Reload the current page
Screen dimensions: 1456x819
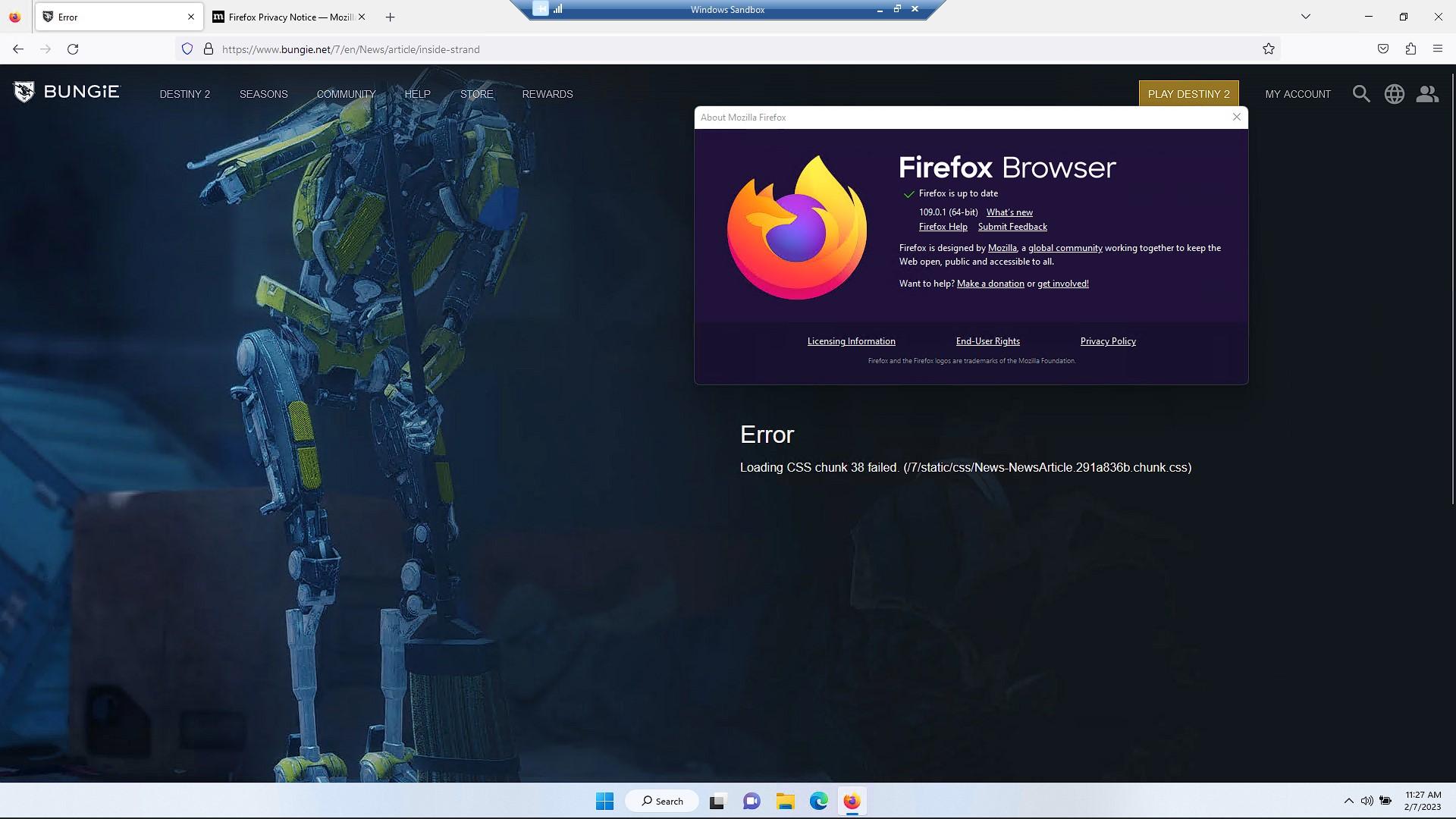click(73, 49)
